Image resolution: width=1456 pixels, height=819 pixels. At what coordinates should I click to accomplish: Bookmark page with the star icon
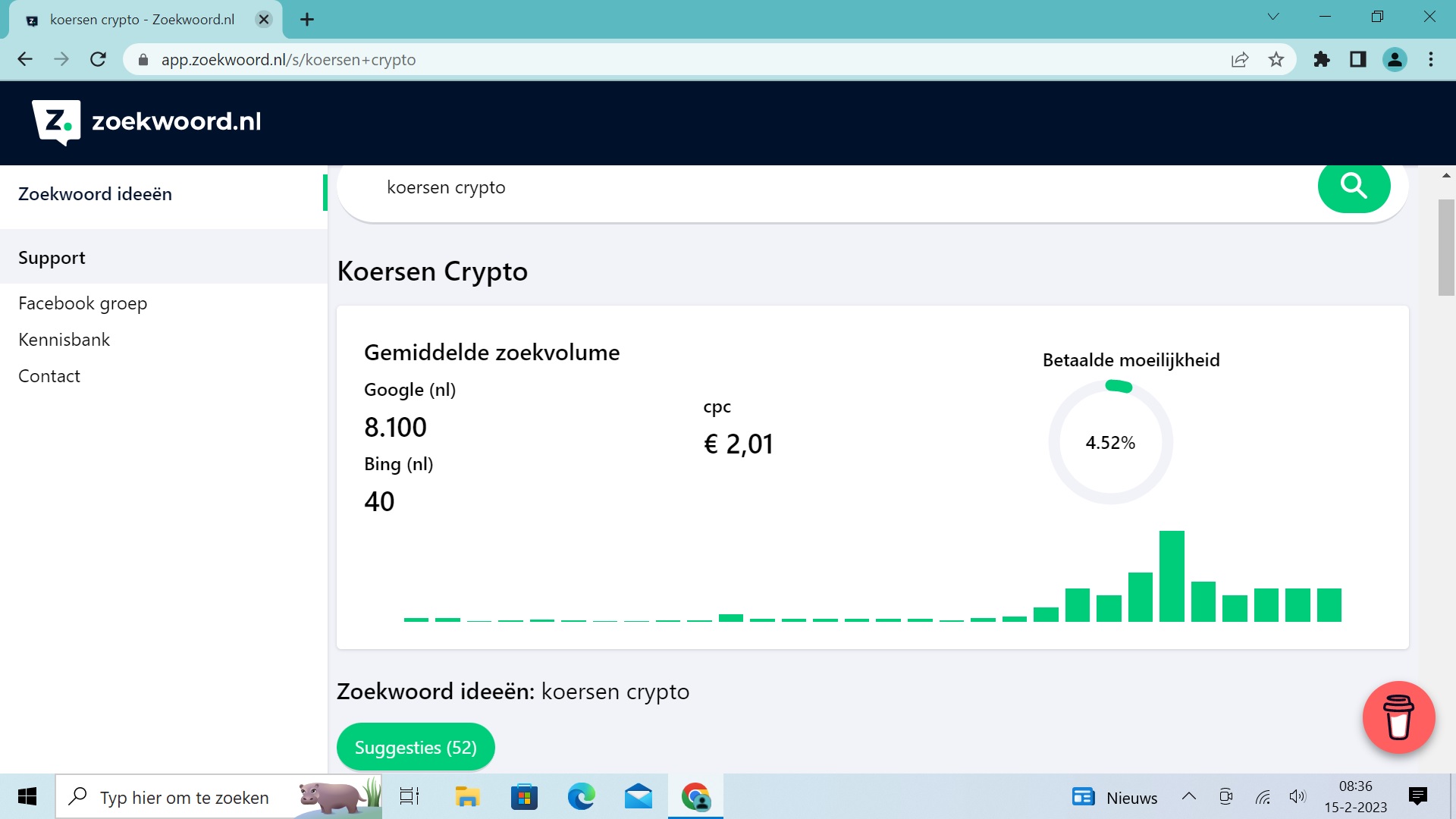pos(1276,59)
